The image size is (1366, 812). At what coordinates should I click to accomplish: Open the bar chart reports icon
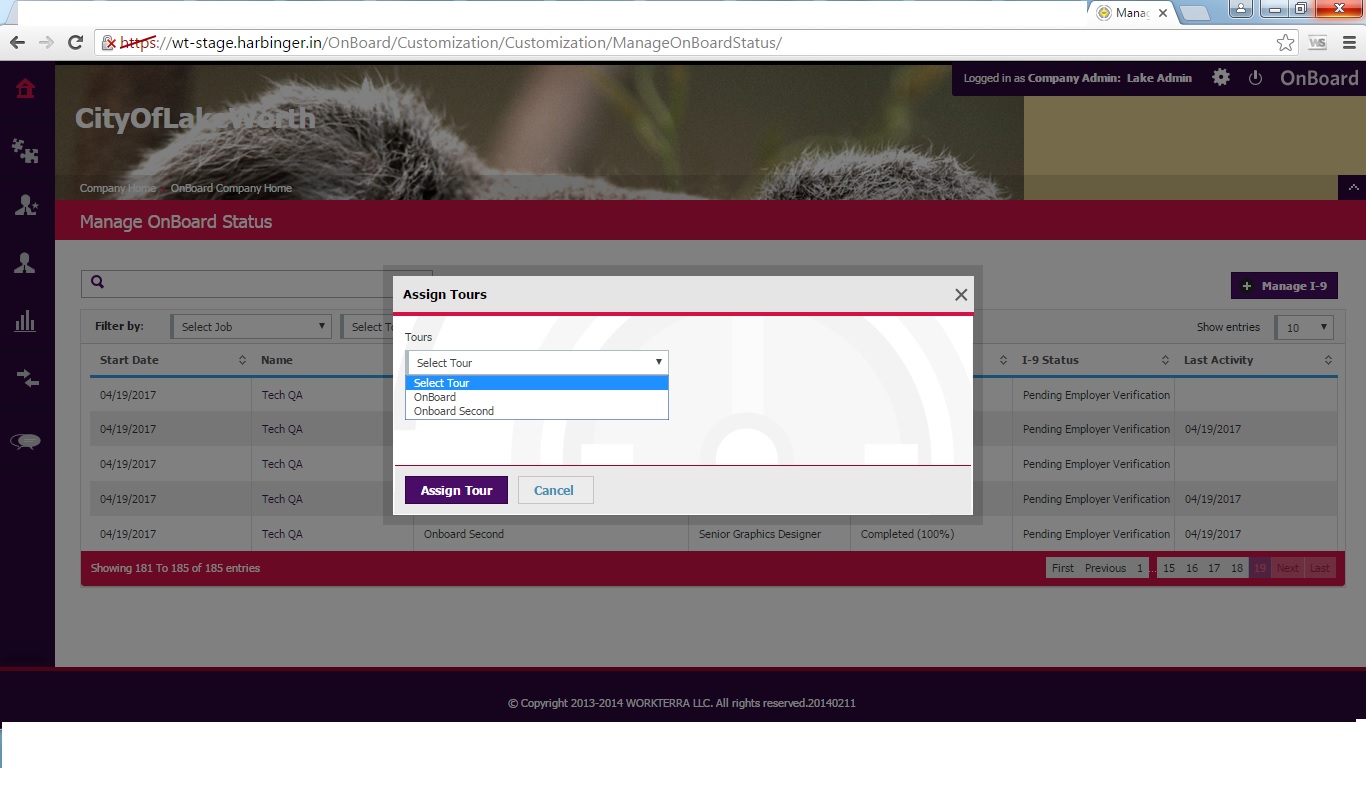25,321
